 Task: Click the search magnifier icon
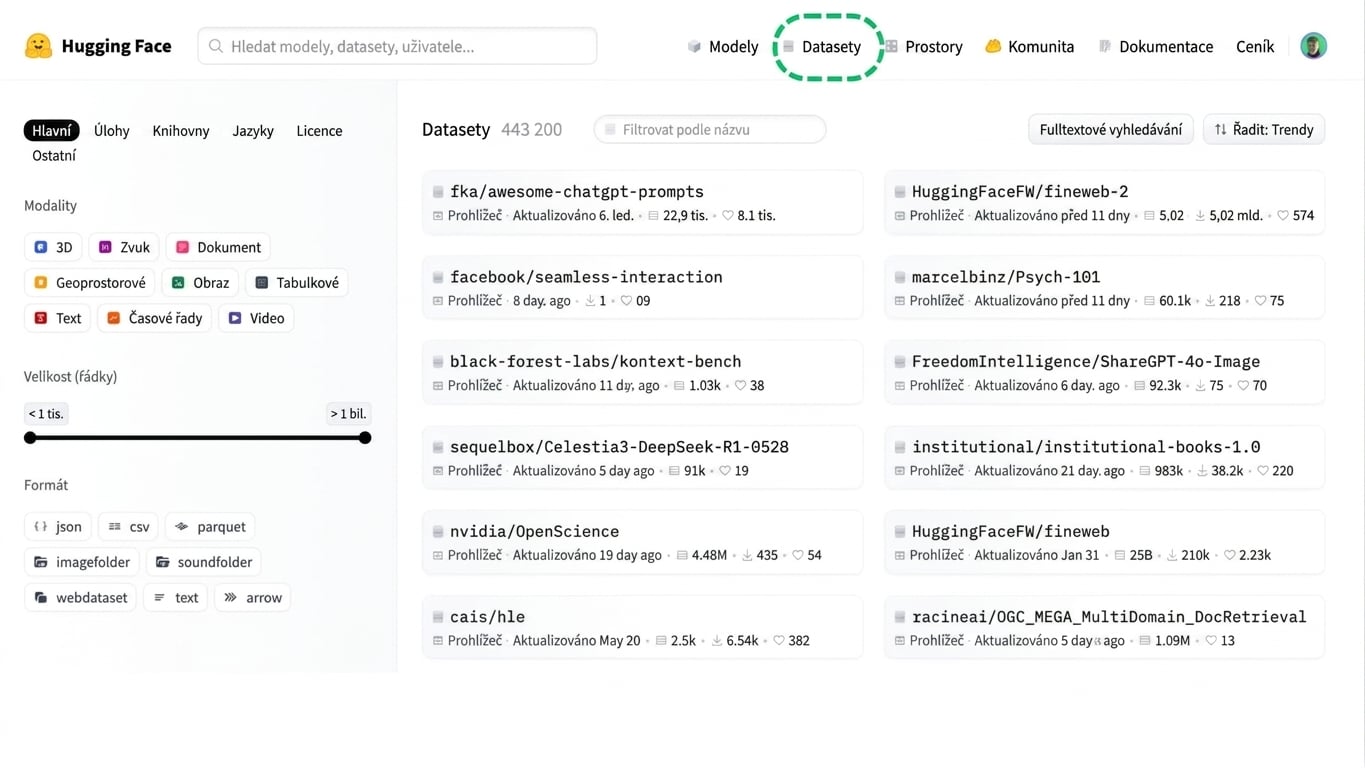point(216,46)
